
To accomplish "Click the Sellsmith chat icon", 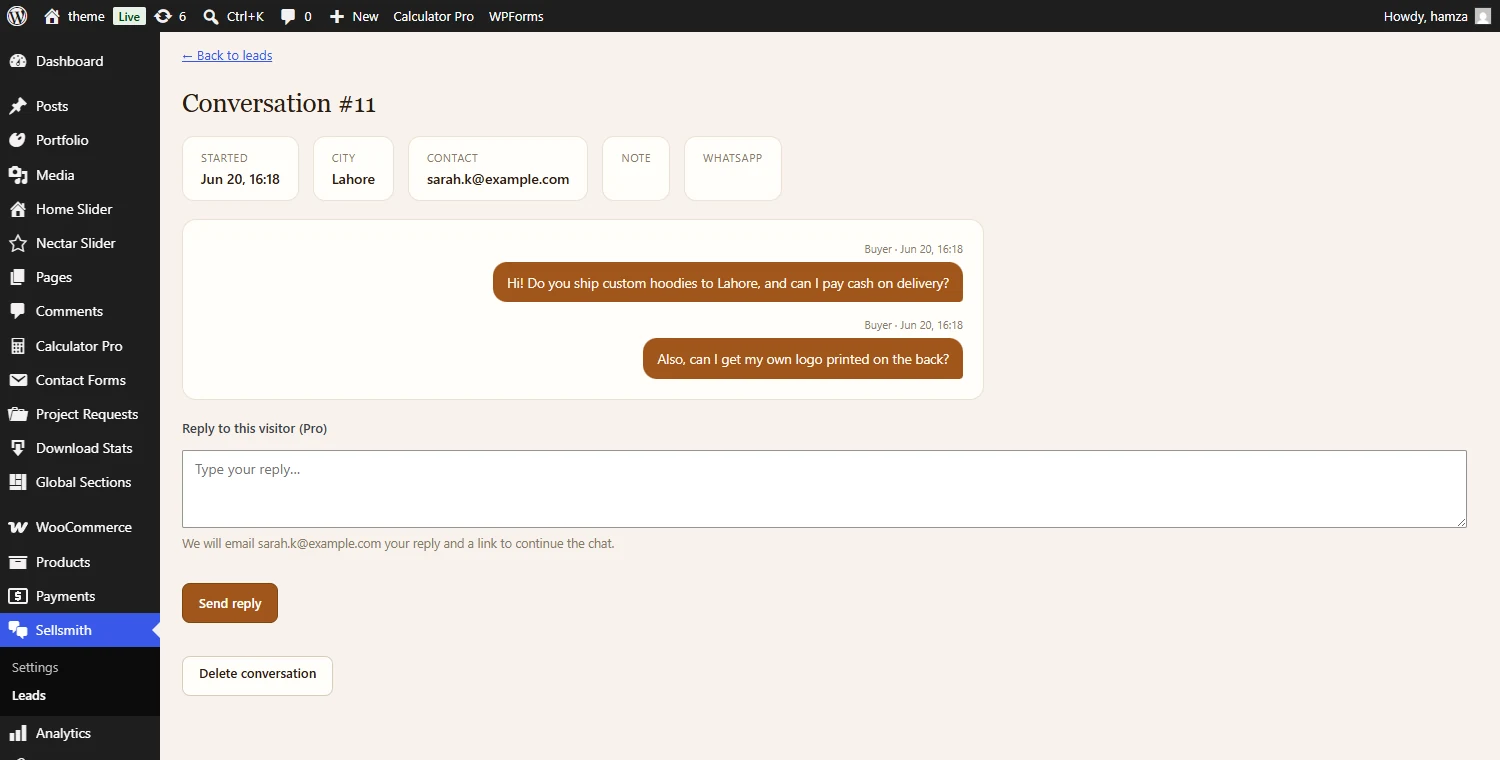I will 18,630.
